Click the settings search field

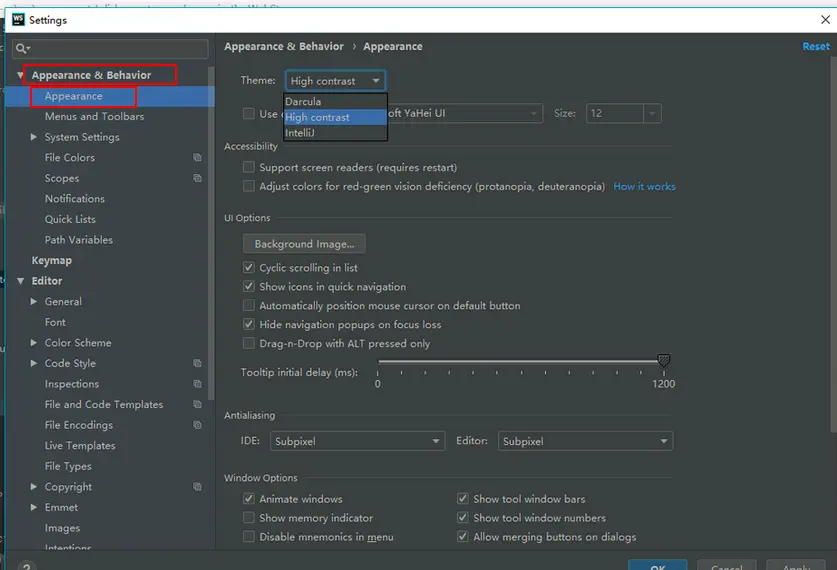tap(110, 49)
